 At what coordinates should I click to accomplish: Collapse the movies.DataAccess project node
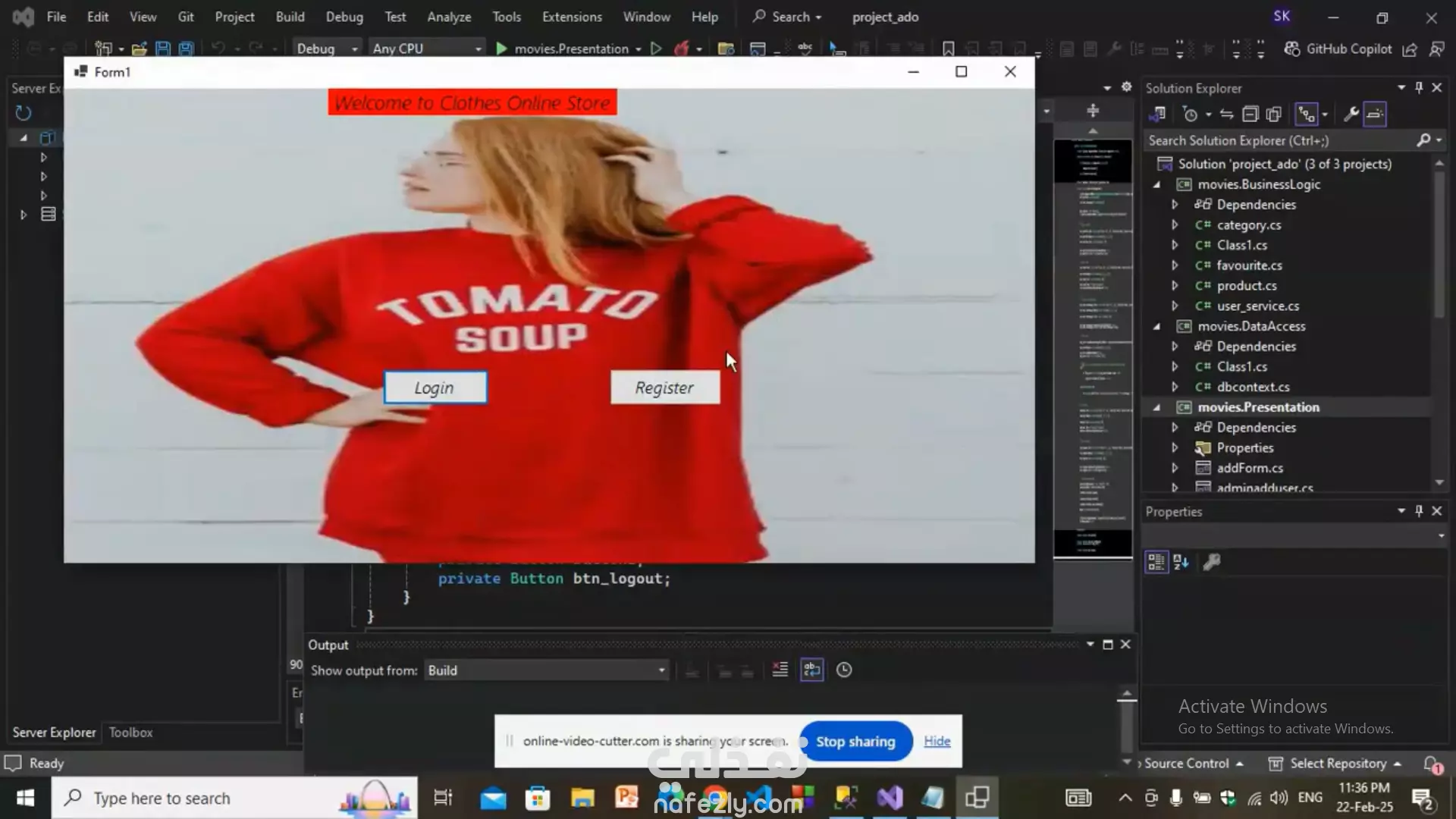click(1157, 326)
